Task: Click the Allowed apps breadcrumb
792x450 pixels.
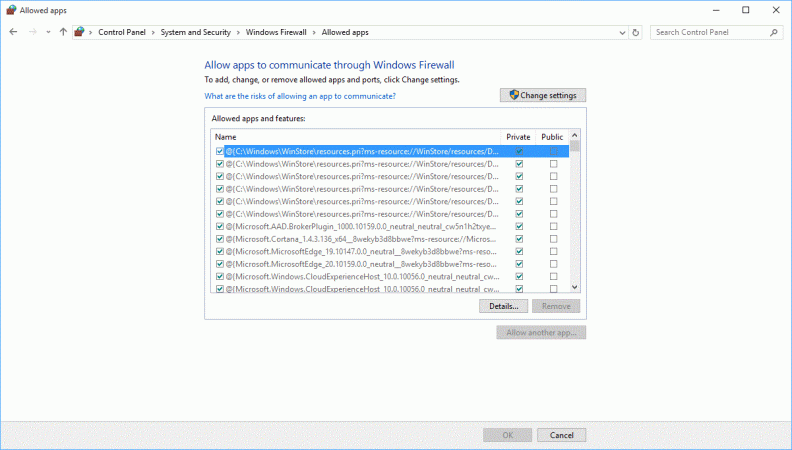Action: point(345,32)
